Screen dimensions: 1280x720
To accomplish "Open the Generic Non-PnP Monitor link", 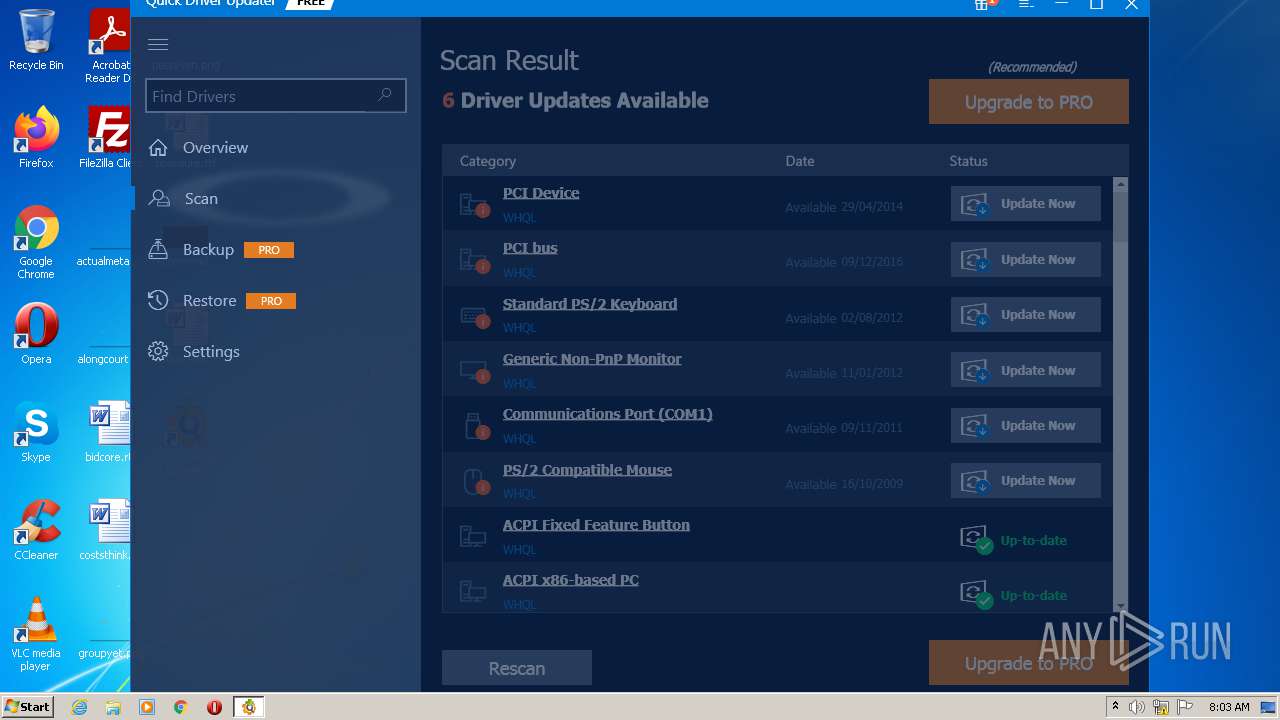I will point(592,359).
